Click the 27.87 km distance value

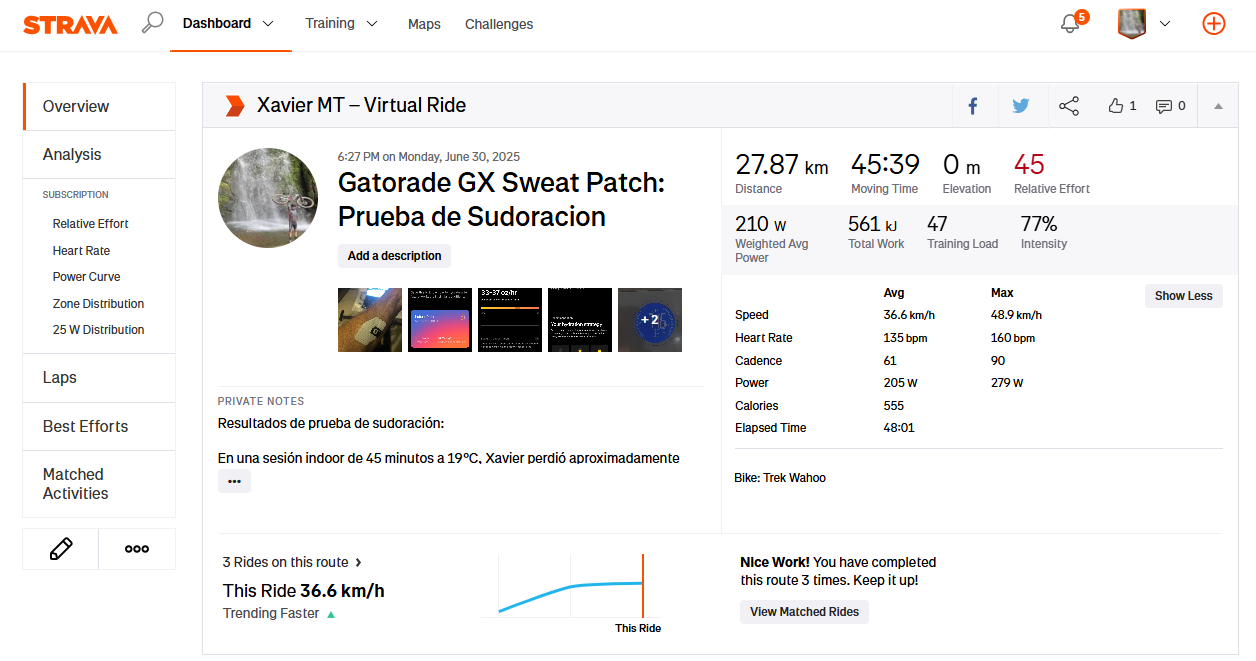point(782,165)
